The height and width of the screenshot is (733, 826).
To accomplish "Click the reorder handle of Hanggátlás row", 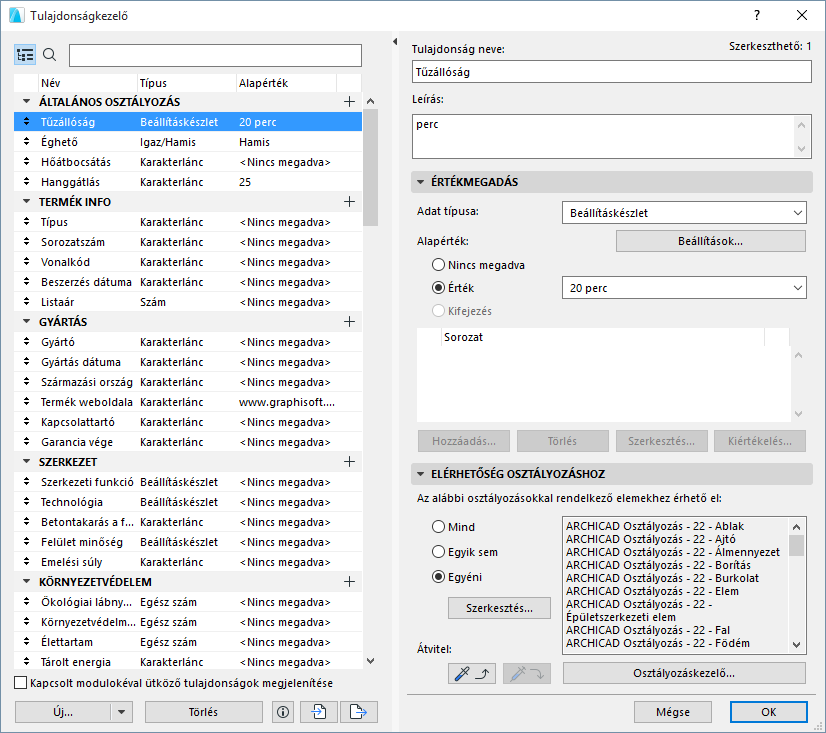I will [26, 182].
